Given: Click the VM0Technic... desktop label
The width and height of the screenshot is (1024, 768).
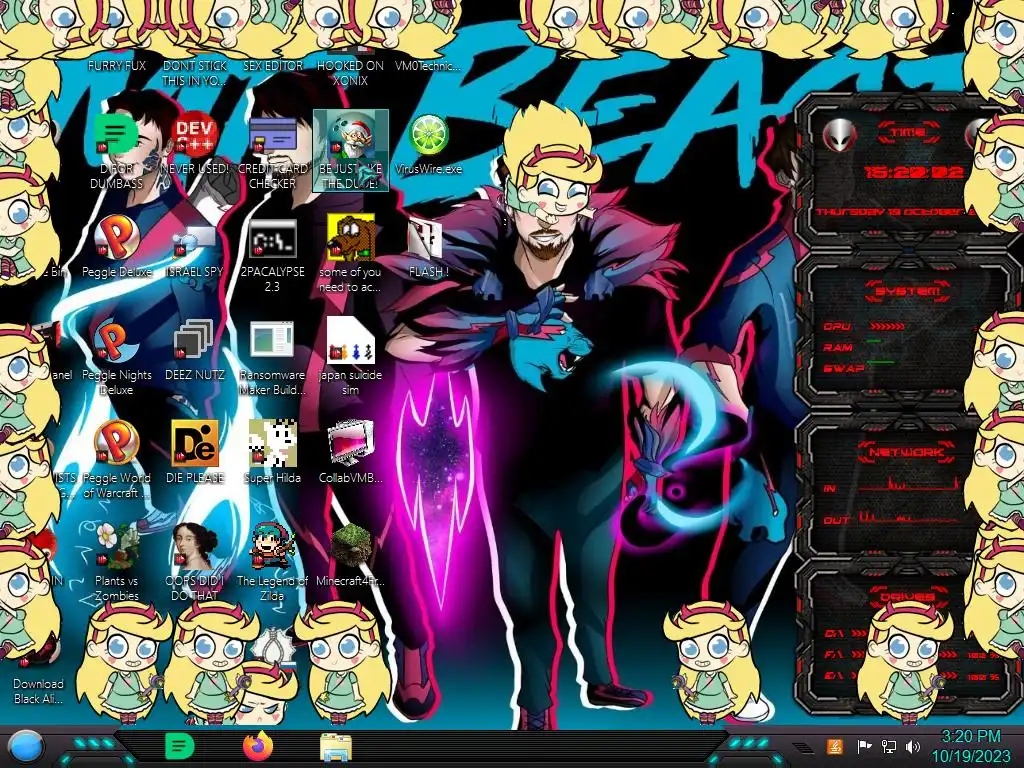Looking at the screenshot, I should (428, 65).
